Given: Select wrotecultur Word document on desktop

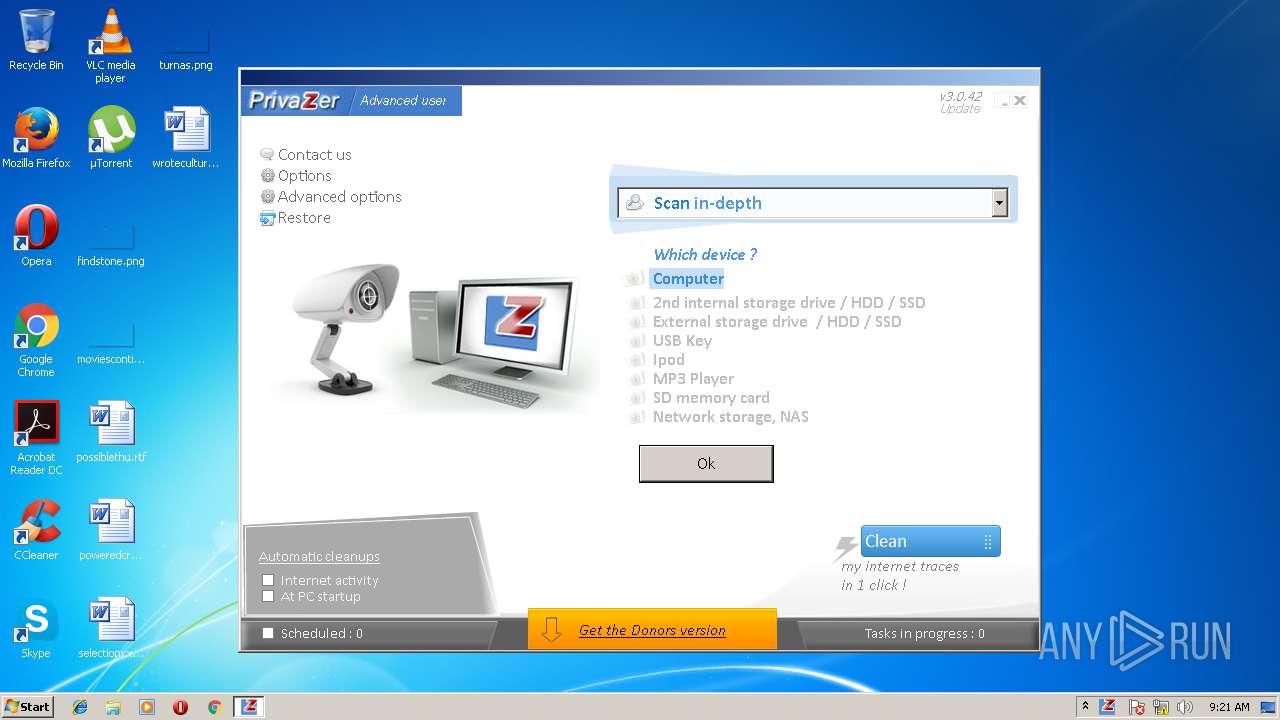Looking at the screenshot, I should pyautogui.click(x=186, y=138).
